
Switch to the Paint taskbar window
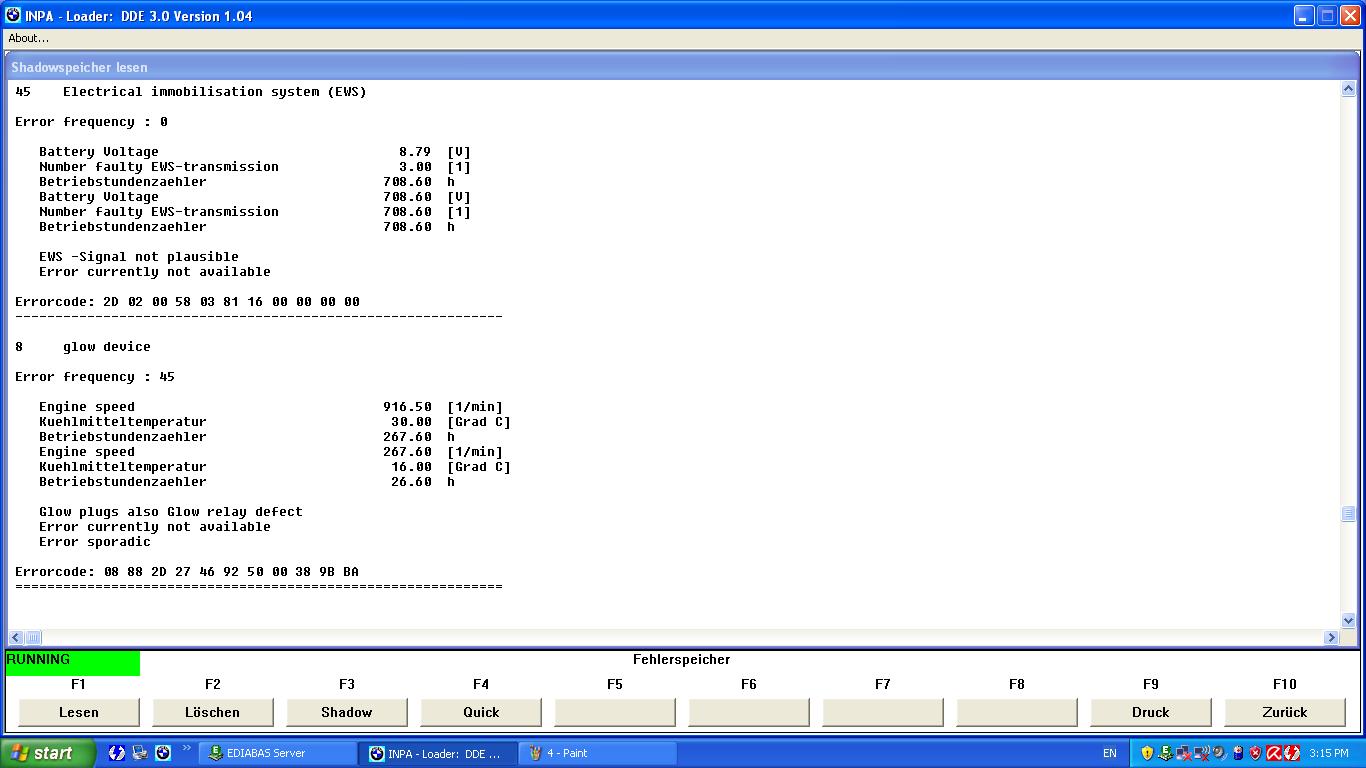coord(598,753)
